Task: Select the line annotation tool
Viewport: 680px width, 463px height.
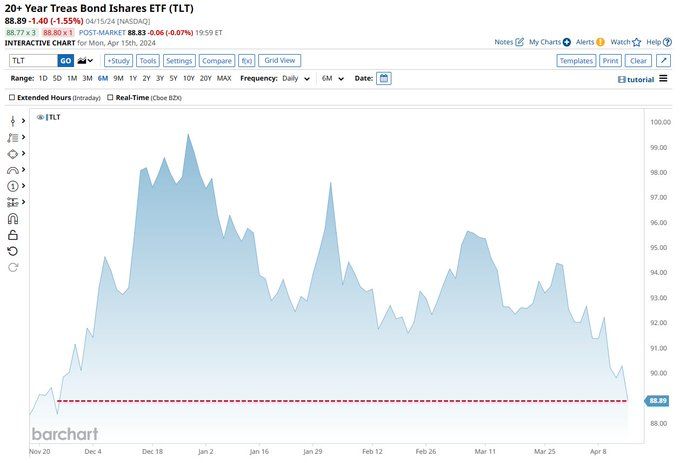Action: point(13,138)
